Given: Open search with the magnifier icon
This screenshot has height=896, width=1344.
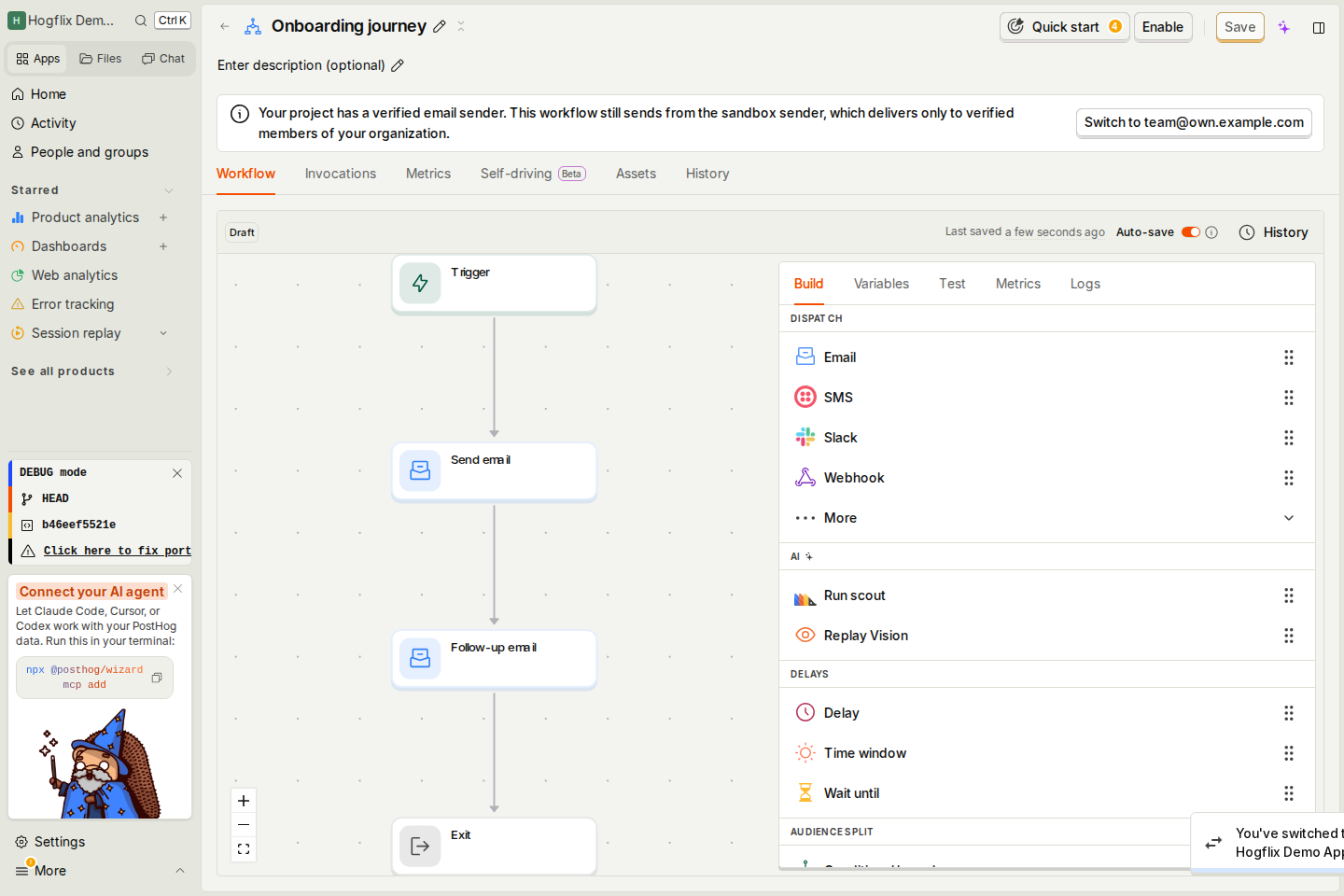Looking at the screenshot, I should [141, 20].
